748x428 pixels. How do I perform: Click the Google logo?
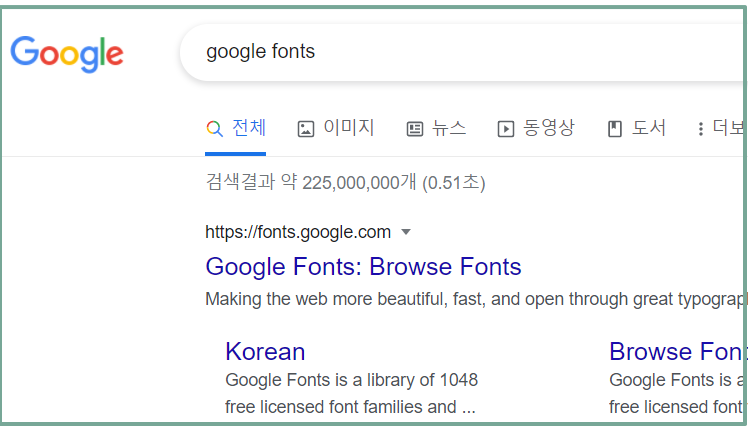(x=67, y=53)
